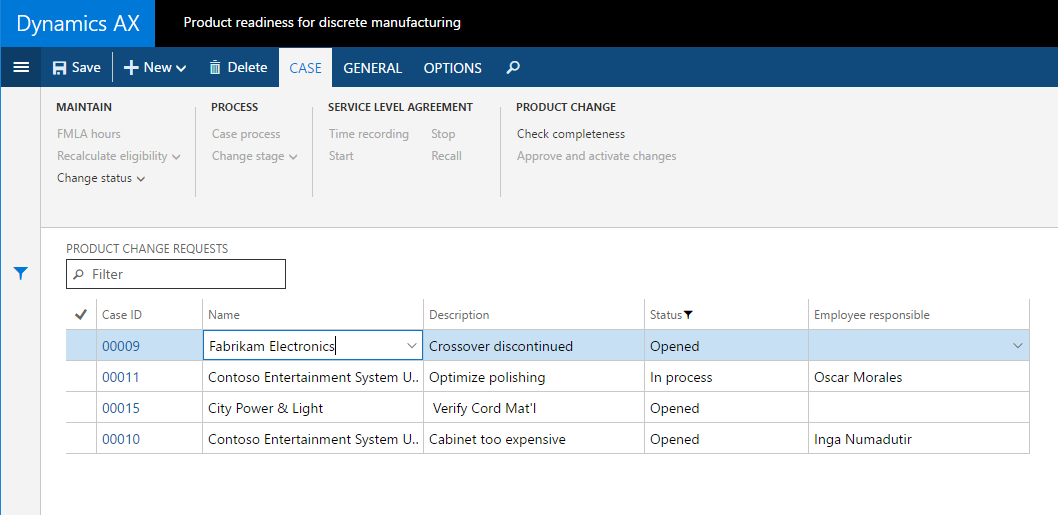
Task: Open case ID 00011 link
Action: 121,377
